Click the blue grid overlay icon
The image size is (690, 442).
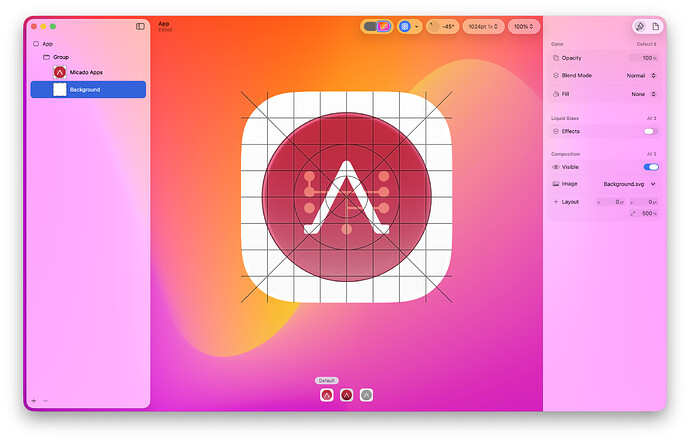(x=405, y=26)
